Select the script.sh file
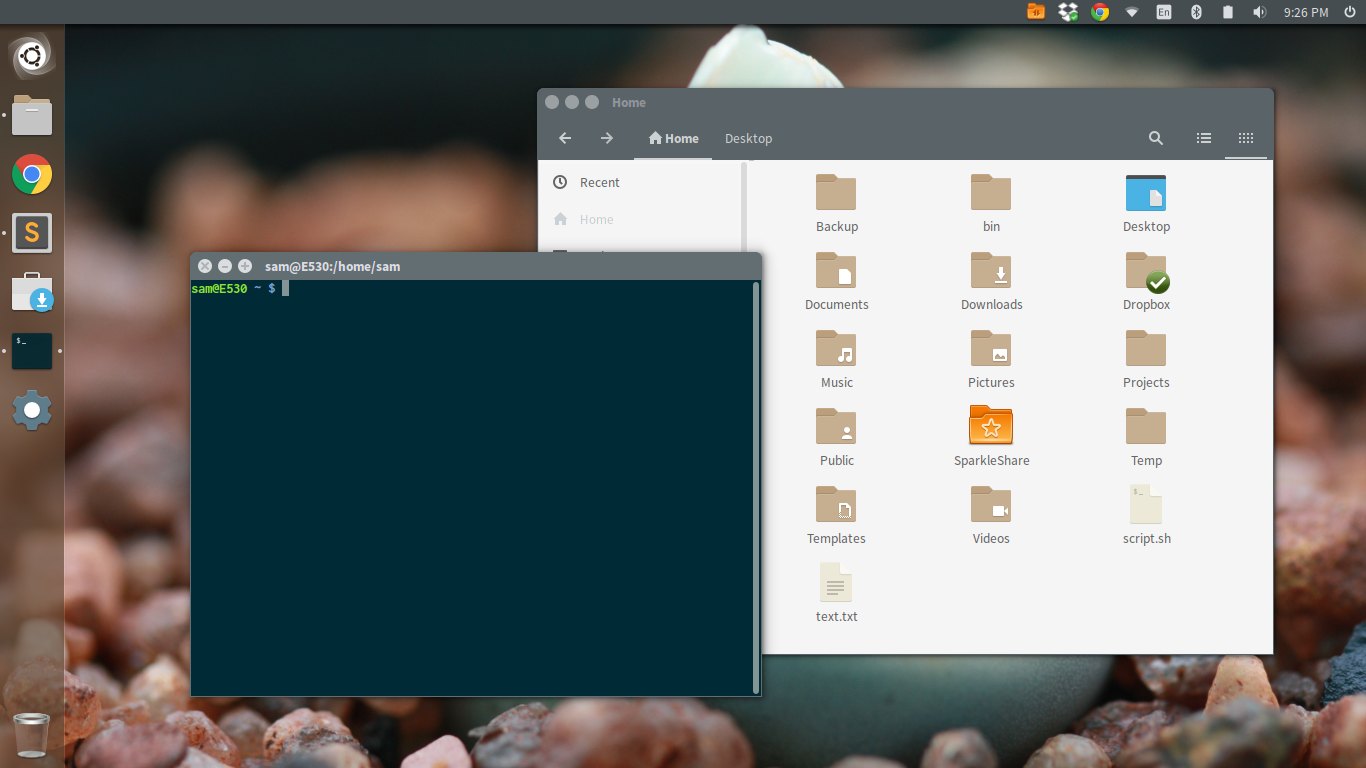 (1146, 505)
